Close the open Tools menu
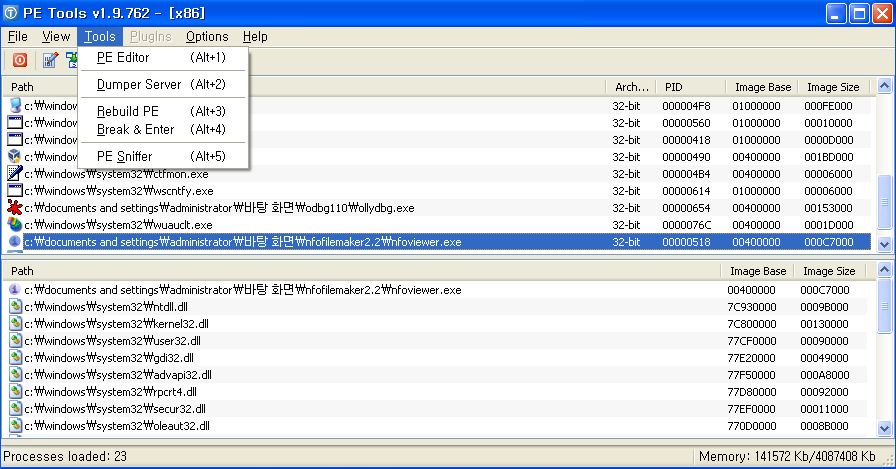Viewport: 896px width, 469px height. pyautogui.click(x=100, y=37)
